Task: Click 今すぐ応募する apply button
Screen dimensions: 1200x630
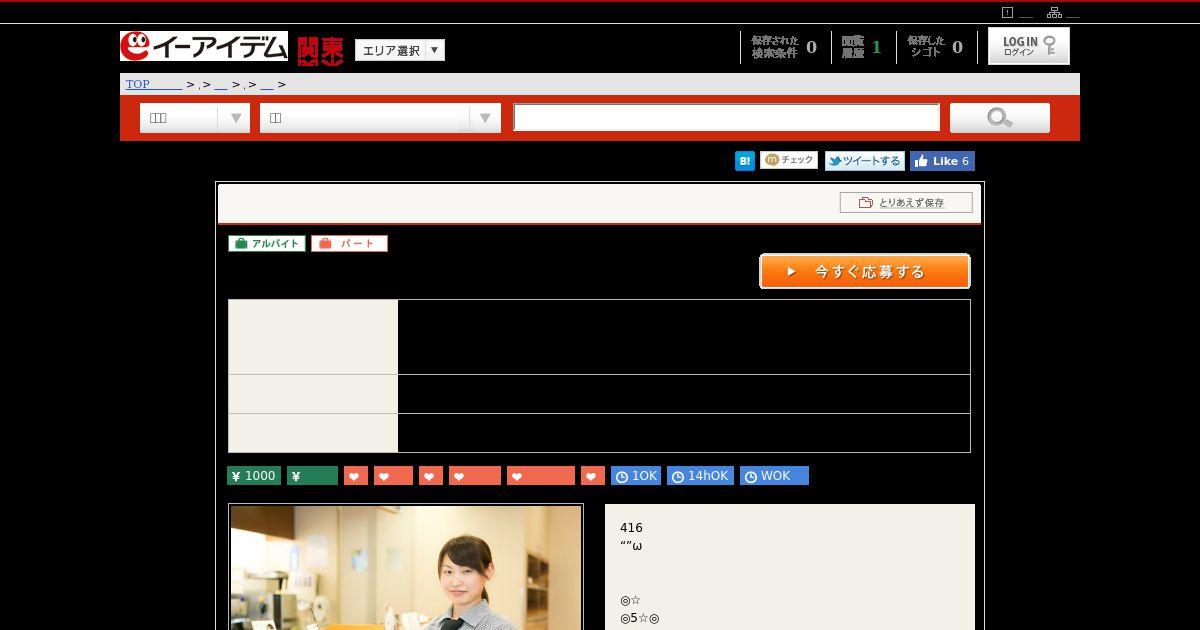Action: pyautogui.click(x=865, y=271)
